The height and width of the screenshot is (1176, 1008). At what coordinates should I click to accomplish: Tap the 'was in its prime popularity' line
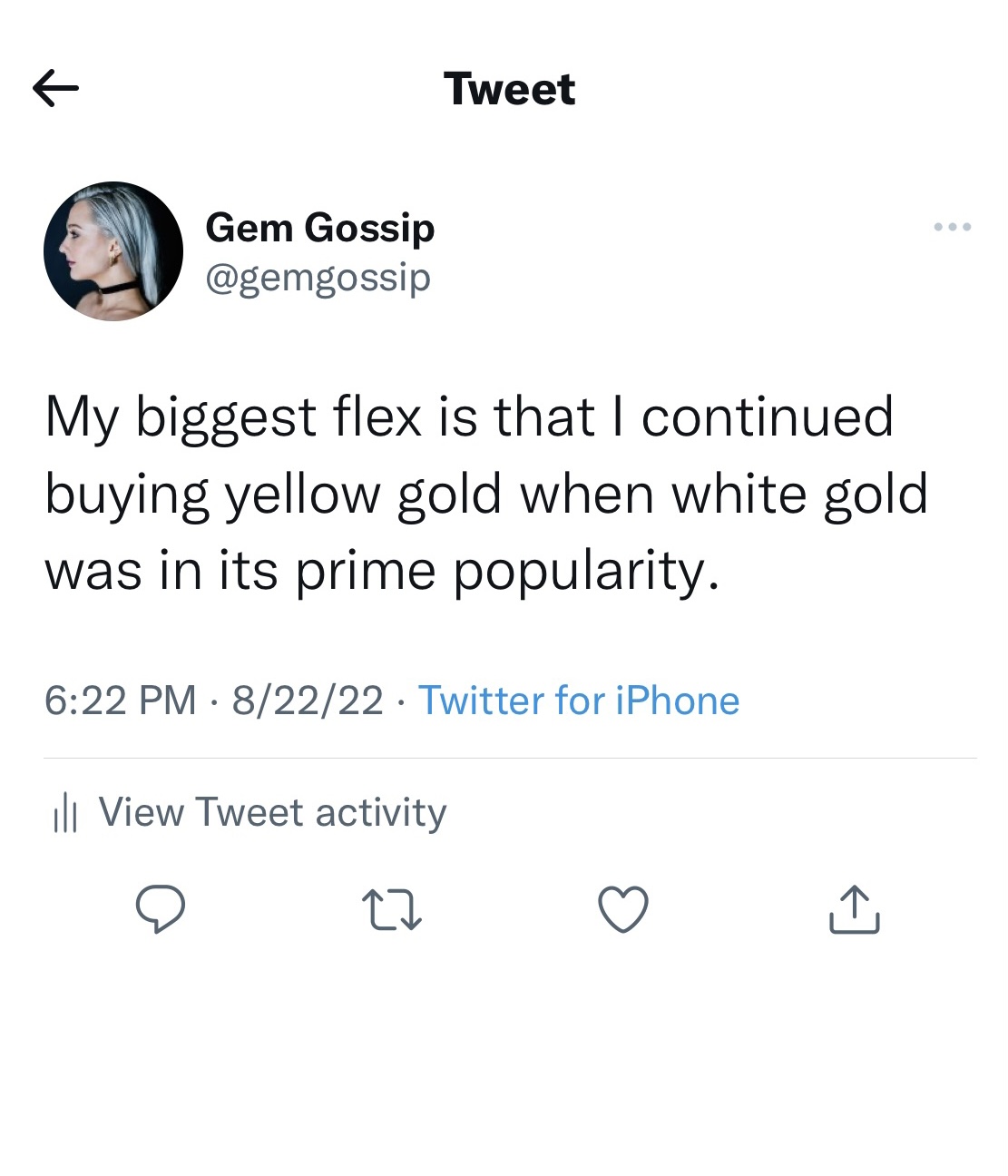click(x=381, y=572)
